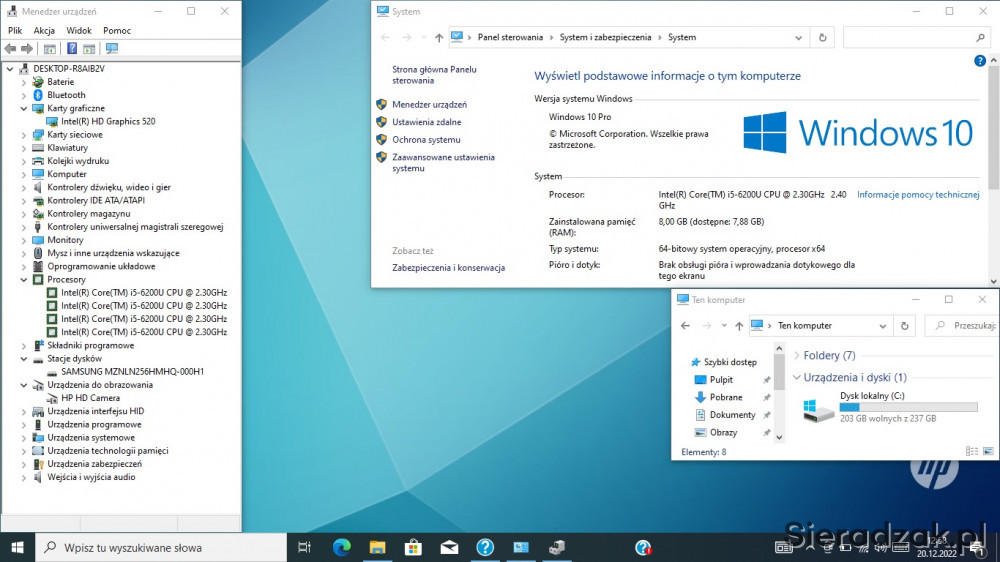This screenshot has width=1000, height=562.
Task: Expand the Foldery (7) group
Action: coord(797,355)
